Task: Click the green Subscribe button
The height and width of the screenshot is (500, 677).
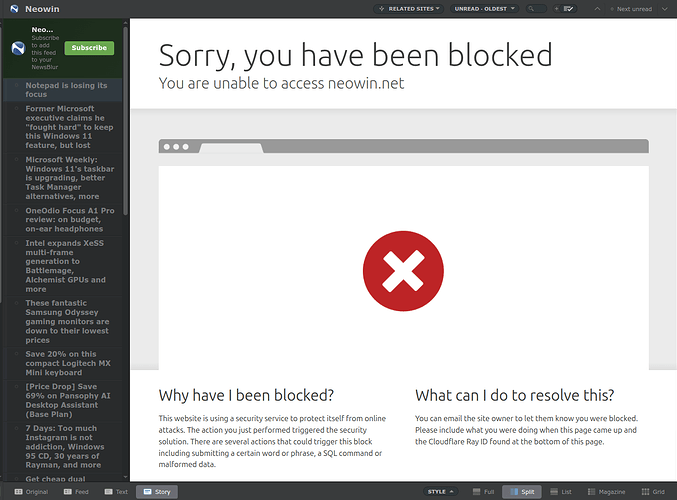Action: pos(89,48)
